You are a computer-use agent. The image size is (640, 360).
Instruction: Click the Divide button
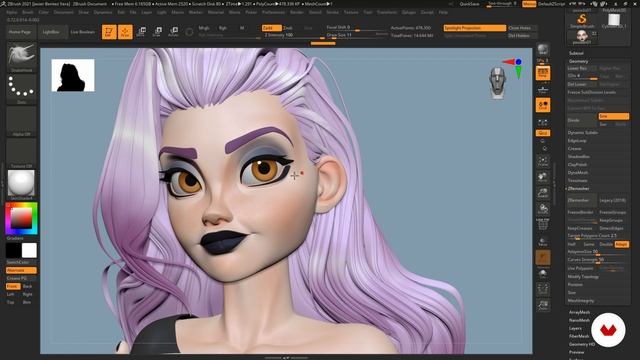pos(582,120)
